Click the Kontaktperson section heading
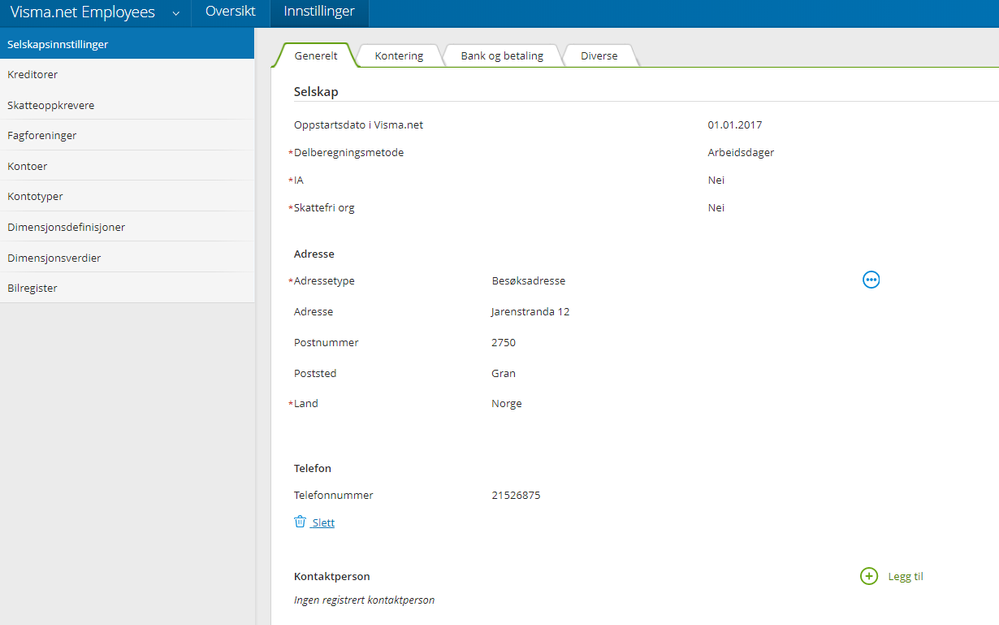Viewport: 999px width, 625px height. click(331, 576)
